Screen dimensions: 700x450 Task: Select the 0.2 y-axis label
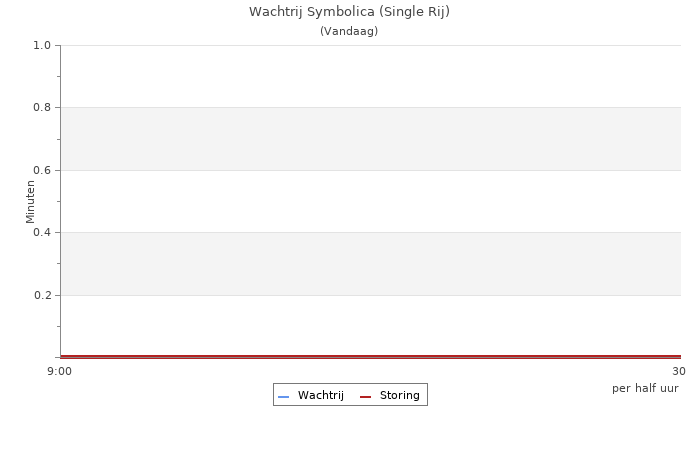42,295
